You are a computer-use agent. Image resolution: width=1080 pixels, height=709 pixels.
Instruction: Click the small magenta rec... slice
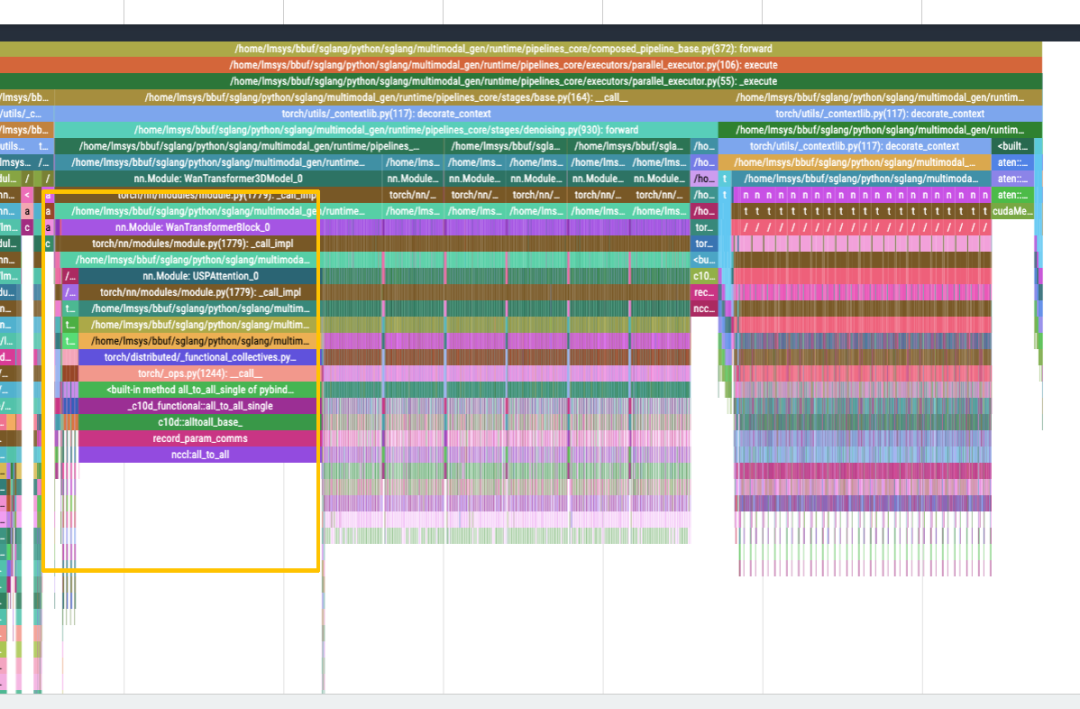pos(704,292)
